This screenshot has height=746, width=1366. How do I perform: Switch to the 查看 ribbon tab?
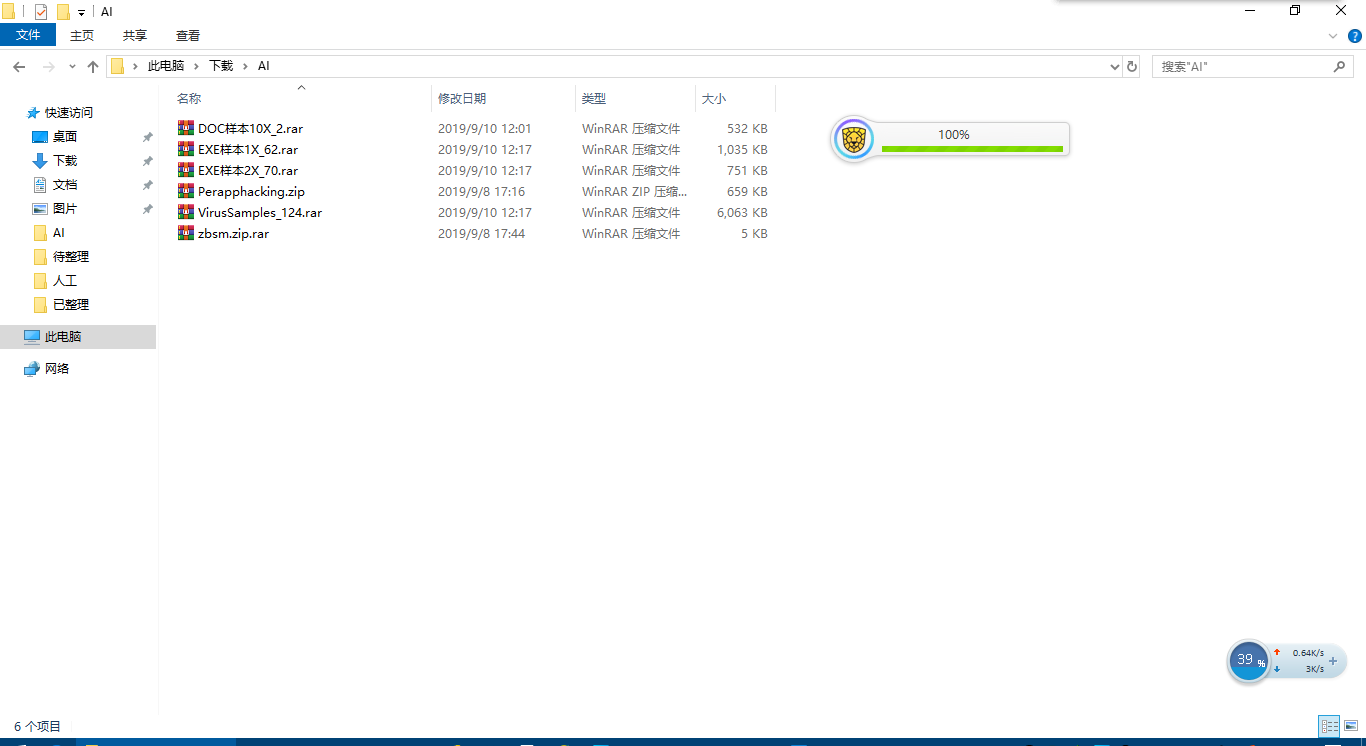(188, 35)
